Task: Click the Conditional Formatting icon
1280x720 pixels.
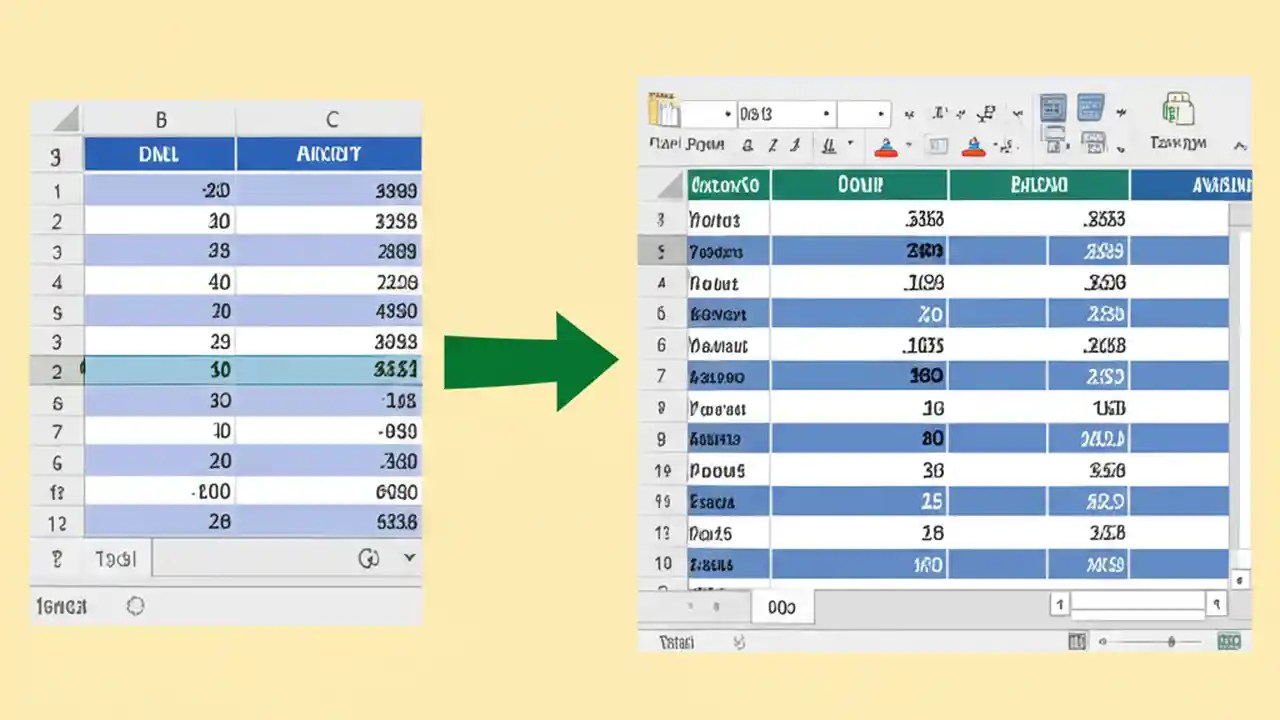Action: tap(1053, 108)
